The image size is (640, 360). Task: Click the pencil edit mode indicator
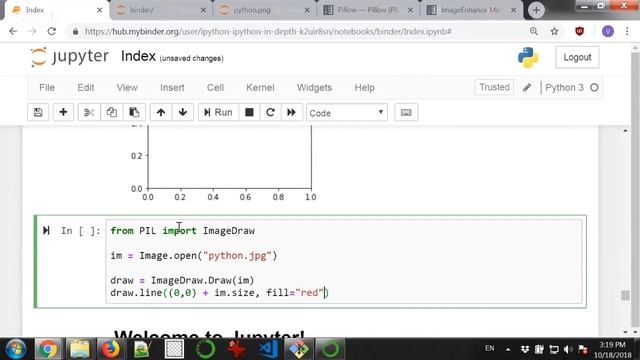click(527, 87)
